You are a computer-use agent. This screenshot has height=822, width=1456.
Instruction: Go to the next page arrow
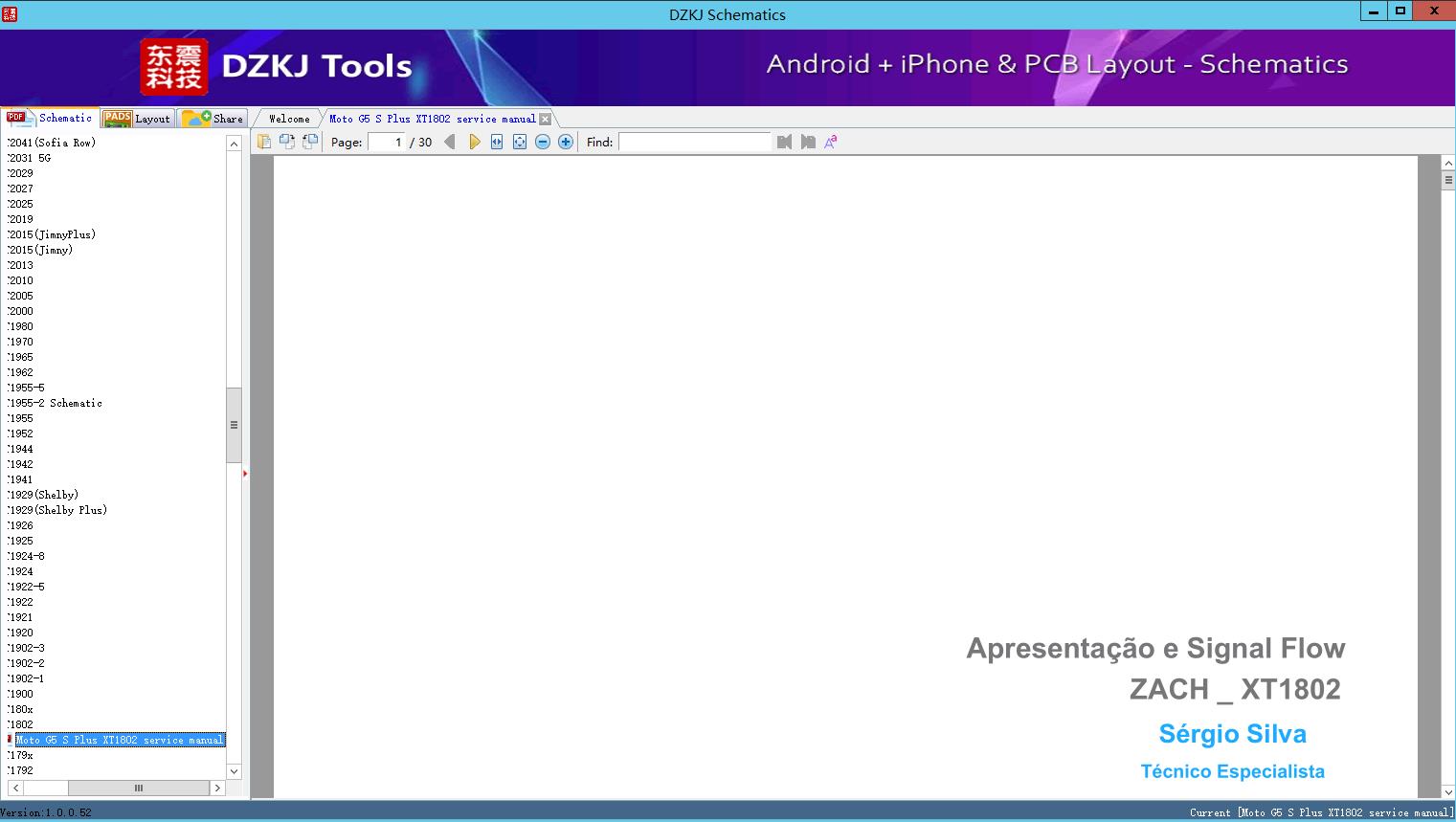point(474,142)
